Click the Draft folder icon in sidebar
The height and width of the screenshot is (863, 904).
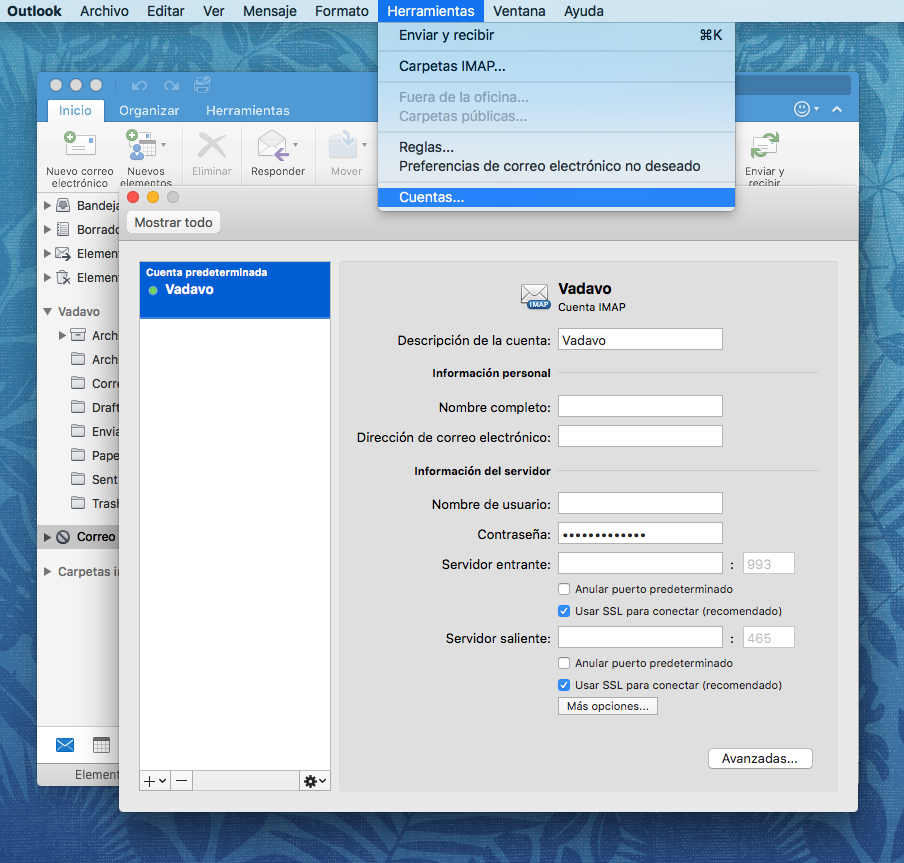coord(78,407)
